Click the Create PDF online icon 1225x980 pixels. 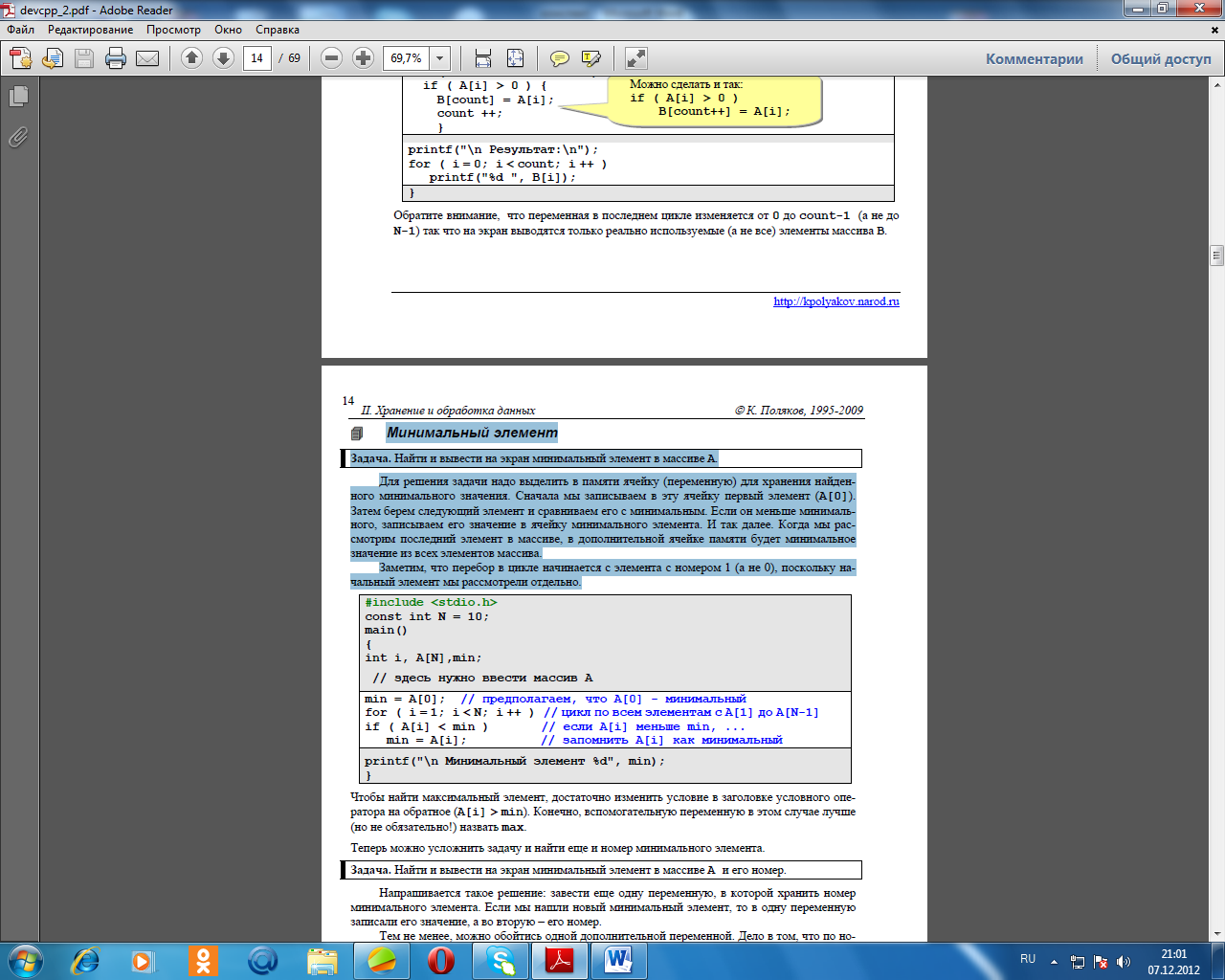coord(21,58)
